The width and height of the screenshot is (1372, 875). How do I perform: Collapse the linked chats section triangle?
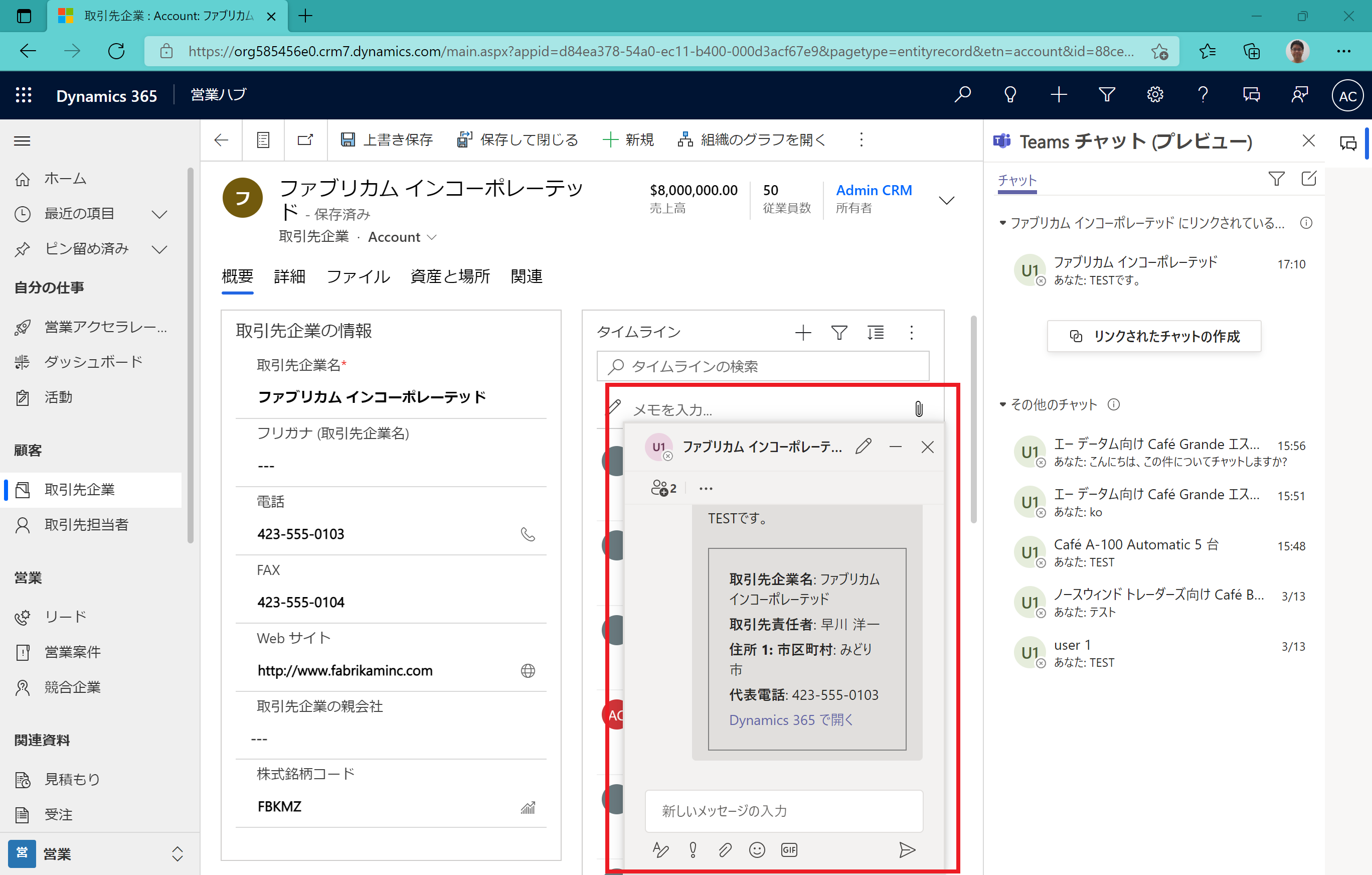click(x=1003, y=223)
